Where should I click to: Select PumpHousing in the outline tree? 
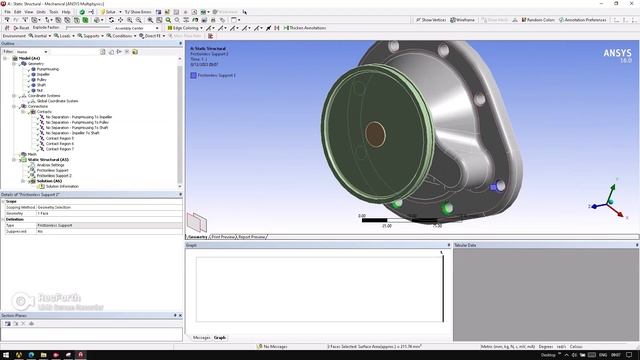[48, 69]
